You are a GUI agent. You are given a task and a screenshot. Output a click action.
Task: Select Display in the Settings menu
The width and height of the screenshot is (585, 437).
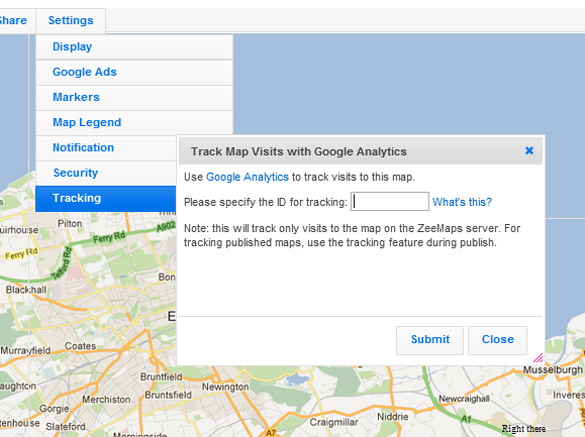pos(134,47)
